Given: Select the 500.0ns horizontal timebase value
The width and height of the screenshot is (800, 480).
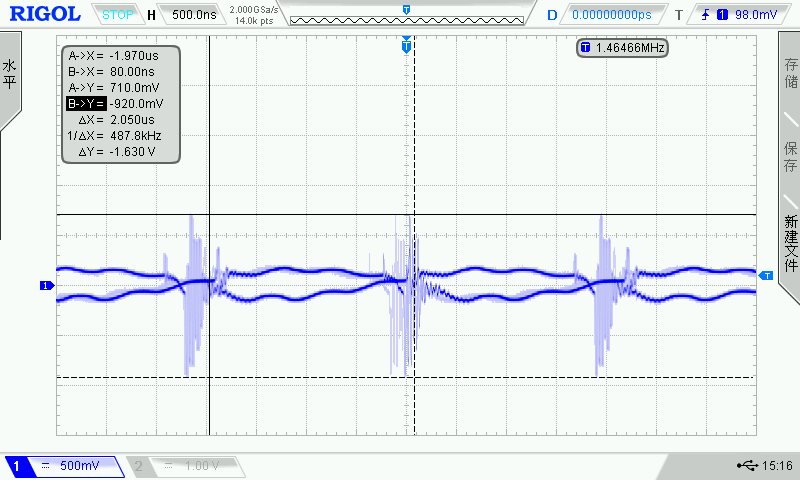Looking at the screenshot, I should tap(194, 14).
